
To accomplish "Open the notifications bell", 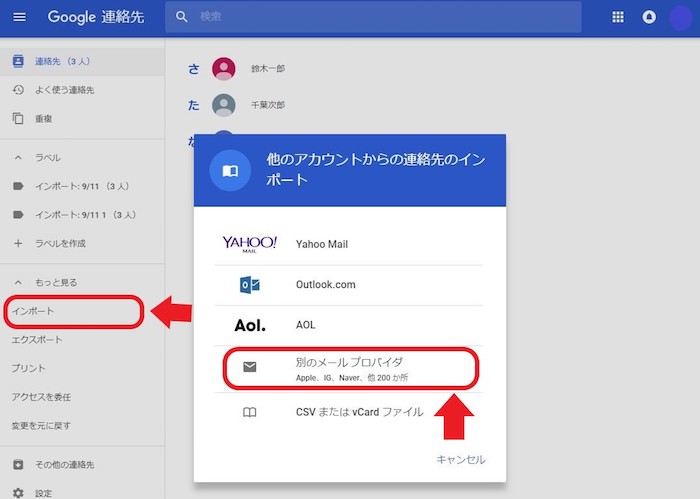I will [x=649, y=17].
